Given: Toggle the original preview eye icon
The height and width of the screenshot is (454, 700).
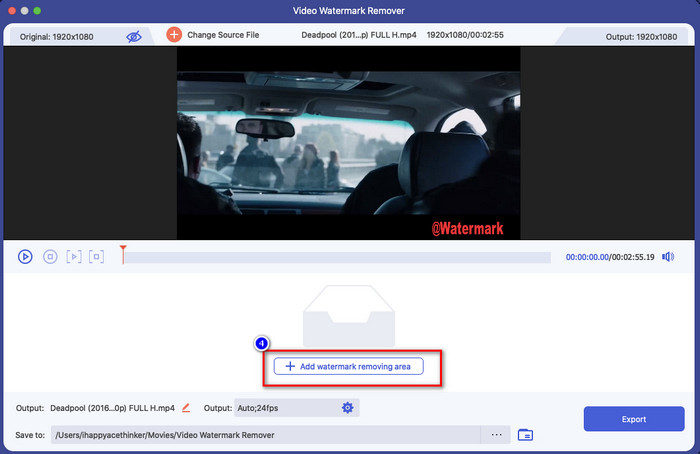Looking at the screenshot, I should point(133,37).
